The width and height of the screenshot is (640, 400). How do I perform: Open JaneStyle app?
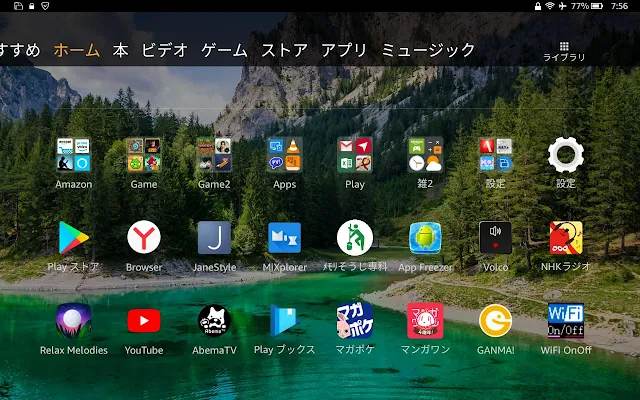click(x=214, y=238)
